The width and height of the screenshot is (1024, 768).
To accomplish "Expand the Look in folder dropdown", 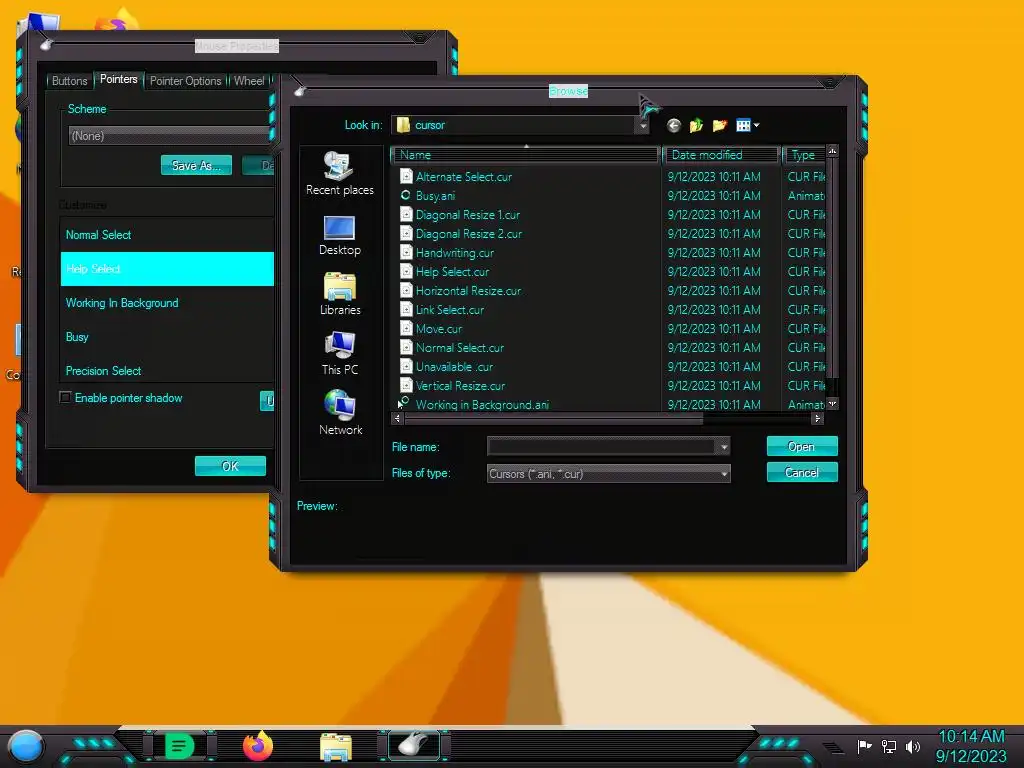I will pos(643,125).
